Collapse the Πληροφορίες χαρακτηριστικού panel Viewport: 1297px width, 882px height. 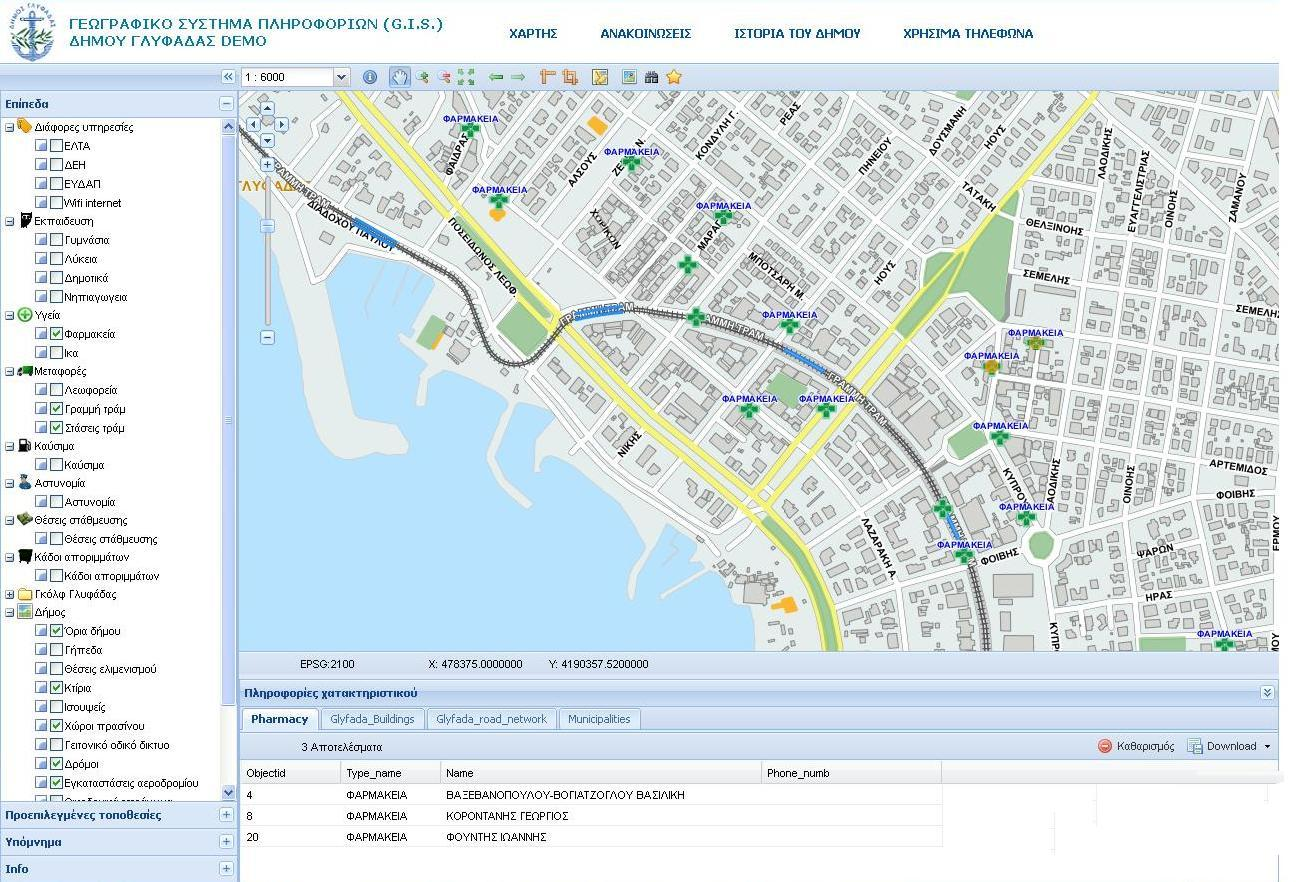pos(1268,692)
